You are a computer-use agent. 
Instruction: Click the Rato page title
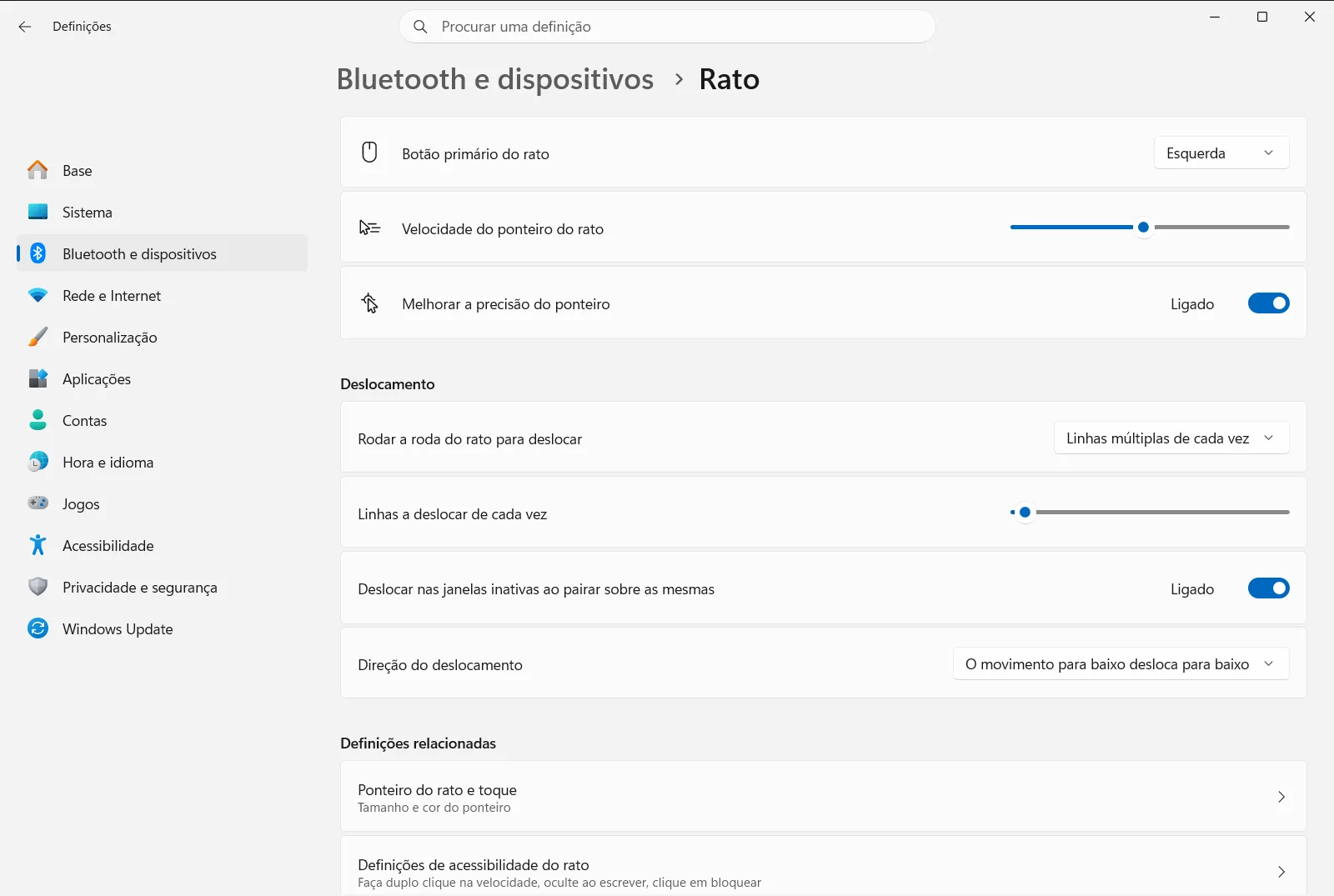(730, 79)
